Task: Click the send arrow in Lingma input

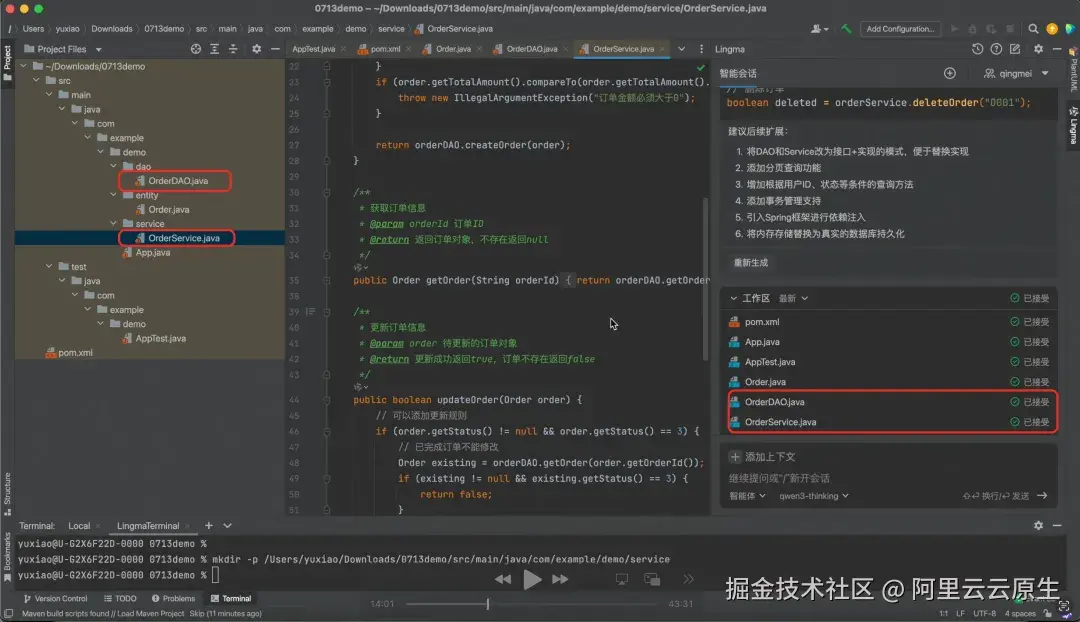Action: click(1042, 496)
